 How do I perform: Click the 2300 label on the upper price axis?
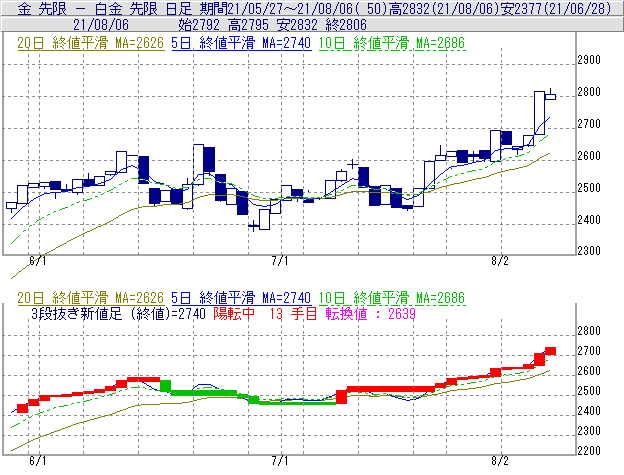pos(589,251)
